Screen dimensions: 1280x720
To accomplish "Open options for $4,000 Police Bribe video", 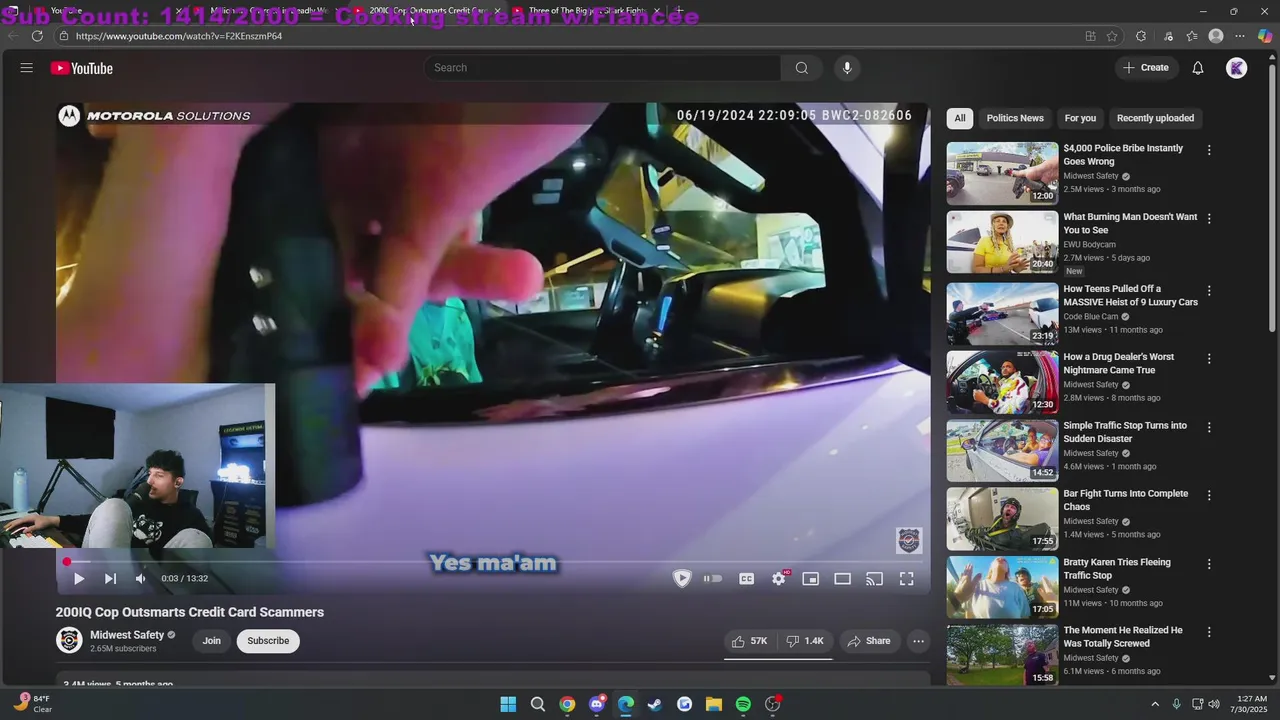I will tap(1209, 150).
